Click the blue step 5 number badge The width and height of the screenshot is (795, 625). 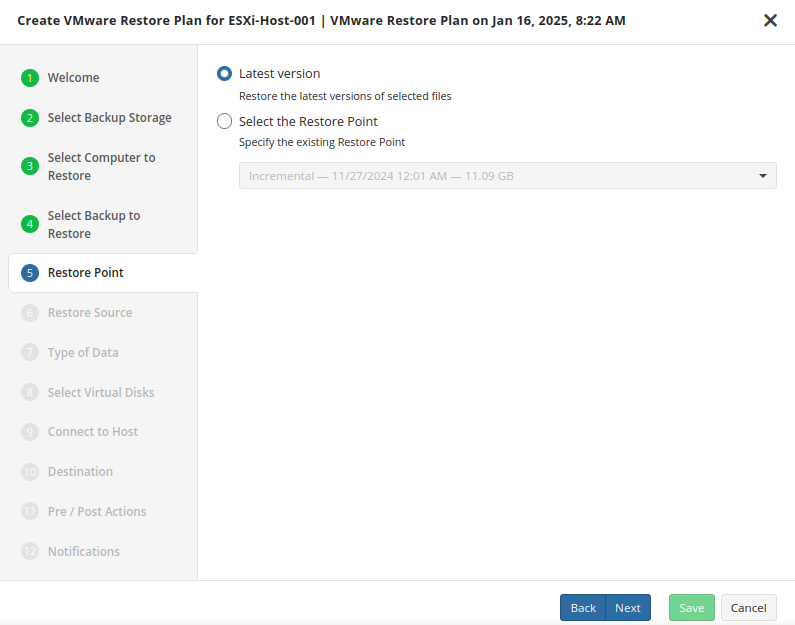pos(30,273)
